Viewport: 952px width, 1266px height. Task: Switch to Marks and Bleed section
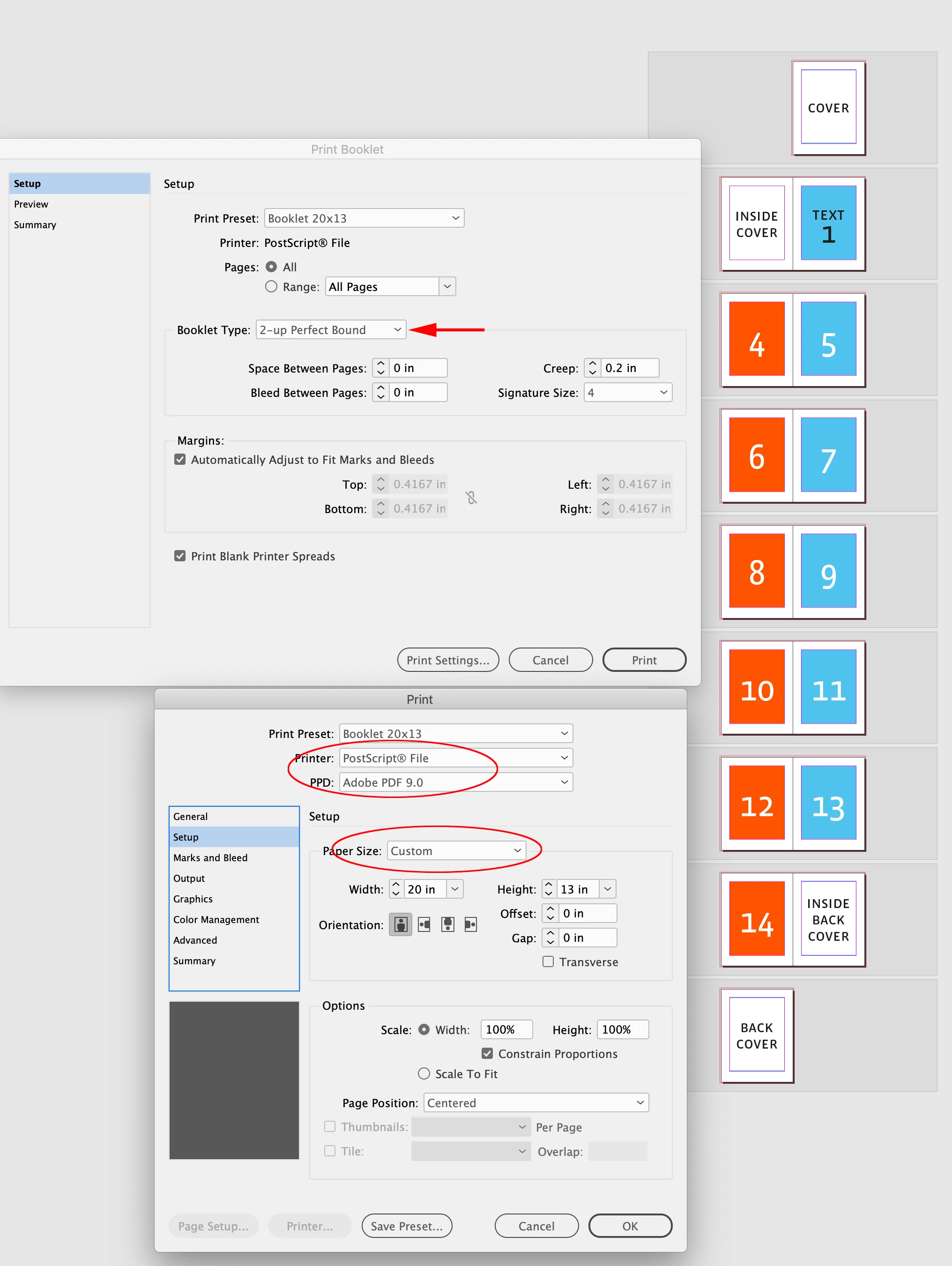[x=210, y=857]
